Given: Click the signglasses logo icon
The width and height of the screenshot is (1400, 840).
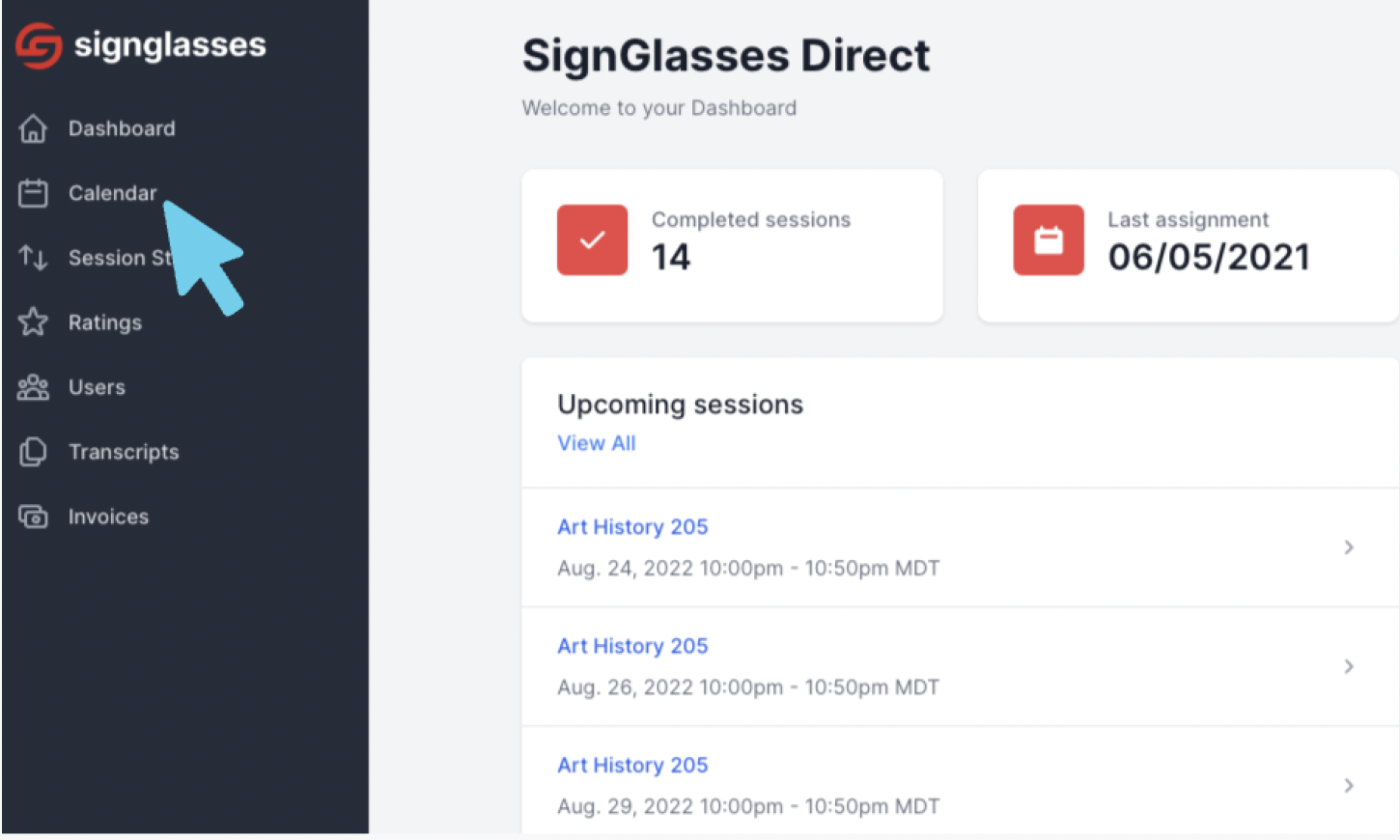Looking at the screenshot, I should (x=39, y=45).
